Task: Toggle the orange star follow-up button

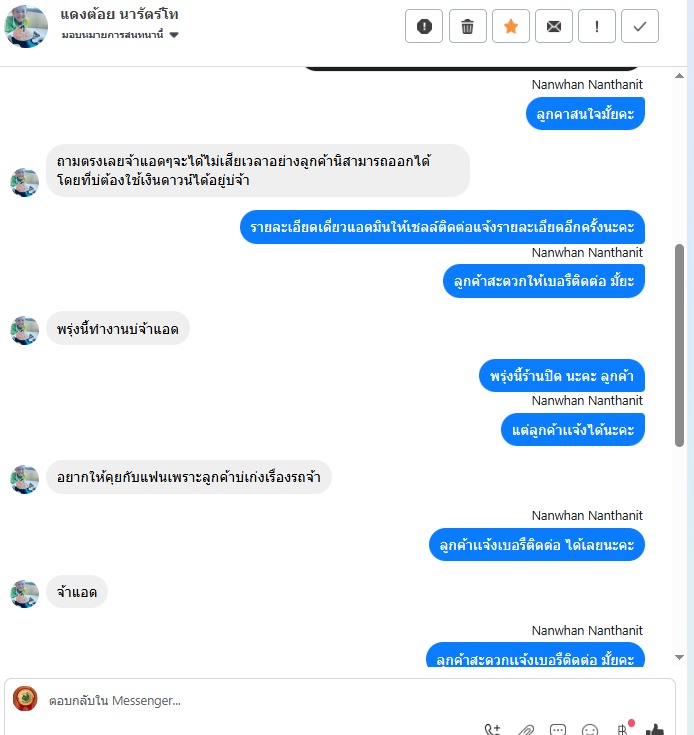Action: point(510,26)
